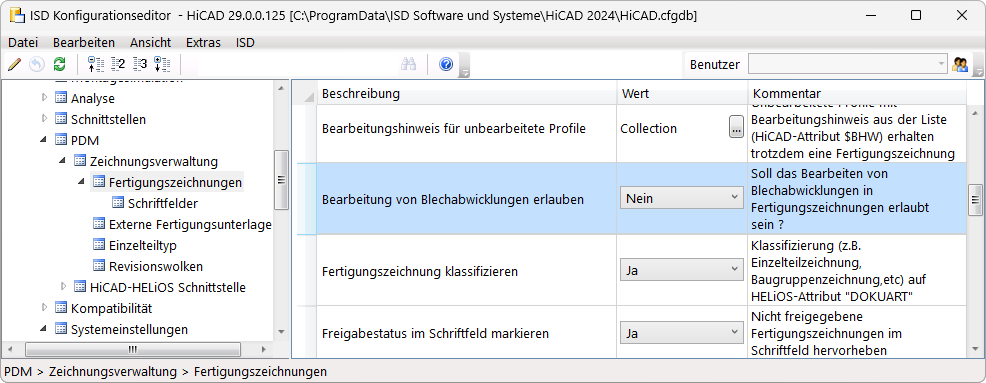Expand the Schnittstellen tree node
Screen dimensions: 986x383
(44, 118)
